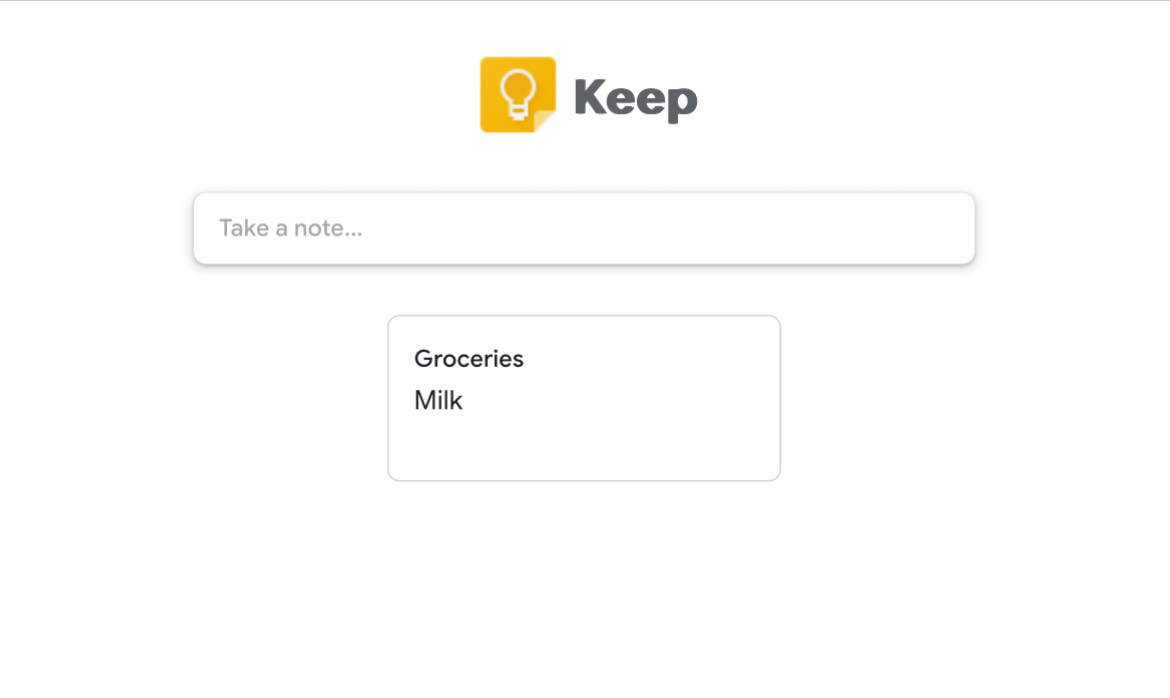Start a new note in Keep
Viewport: 1170px width, 698px height.
point(584,228)
